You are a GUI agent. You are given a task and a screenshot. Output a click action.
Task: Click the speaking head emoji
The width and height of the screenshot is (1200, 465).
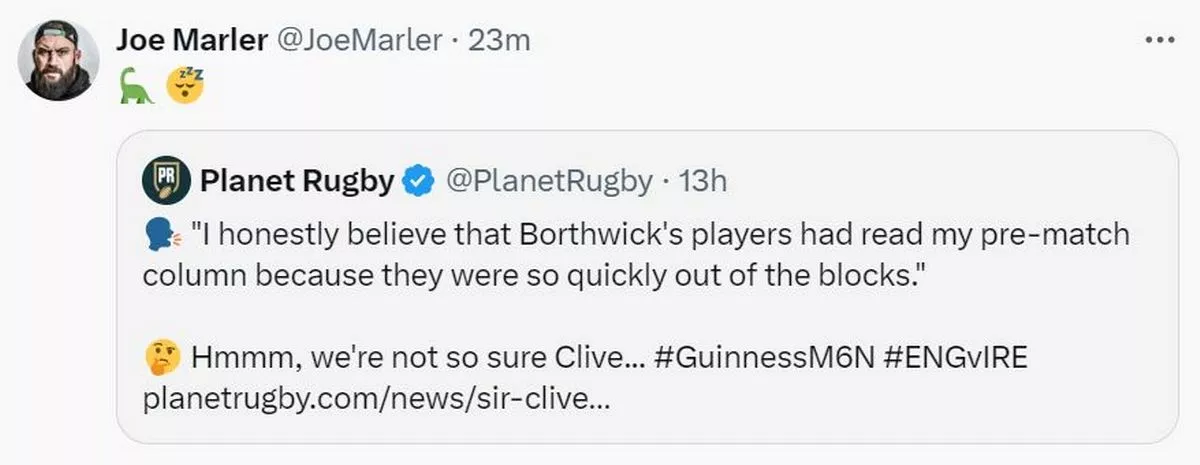163,236
